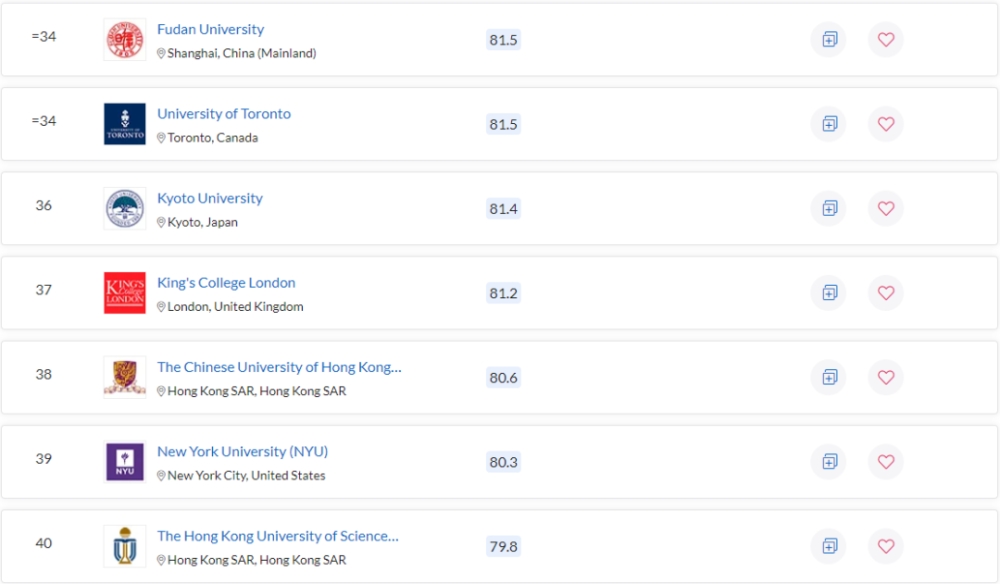1000x584 pixels.
Task: Open Kyoto University link
Action: pos(210,198)
